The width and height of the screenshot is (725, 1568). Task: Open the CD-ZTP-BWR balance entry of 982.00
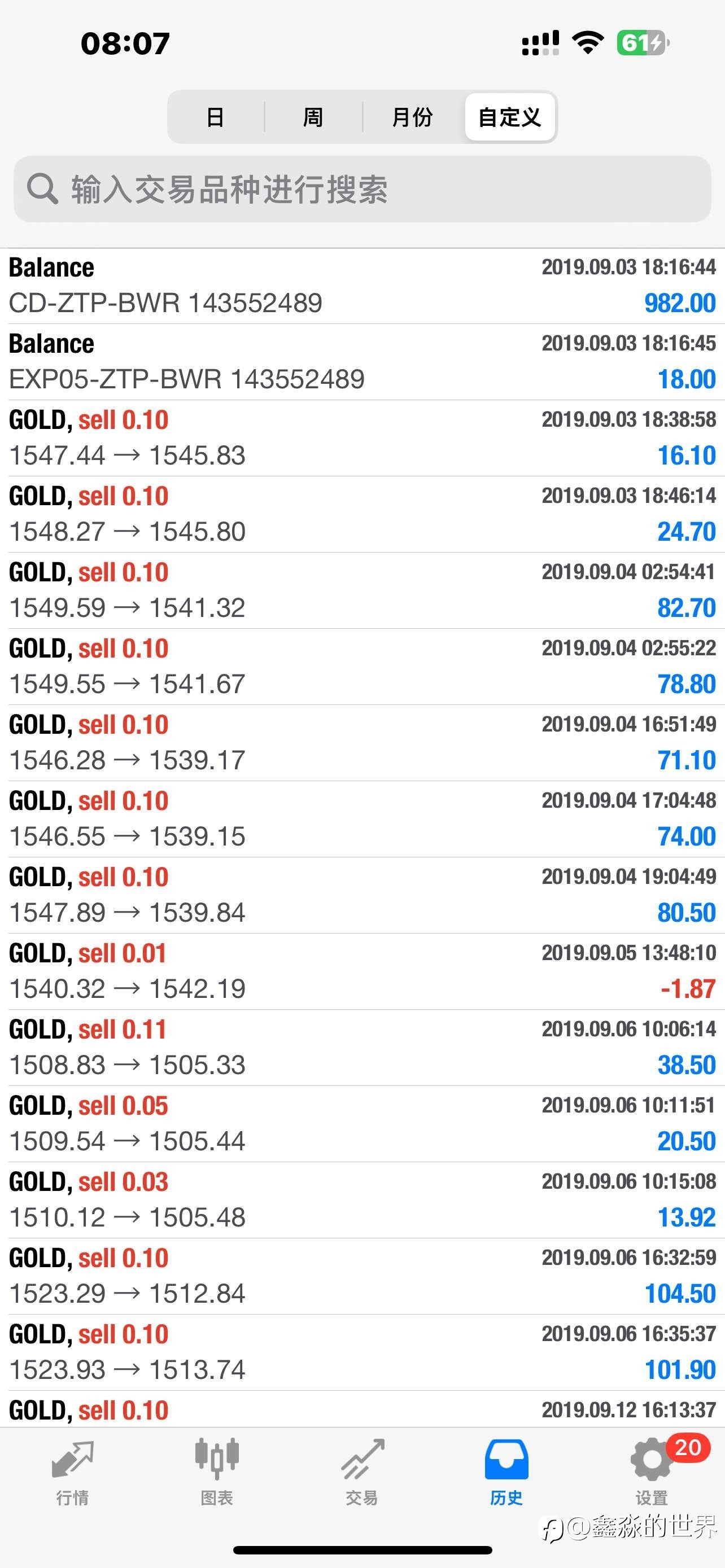[362, 286]
